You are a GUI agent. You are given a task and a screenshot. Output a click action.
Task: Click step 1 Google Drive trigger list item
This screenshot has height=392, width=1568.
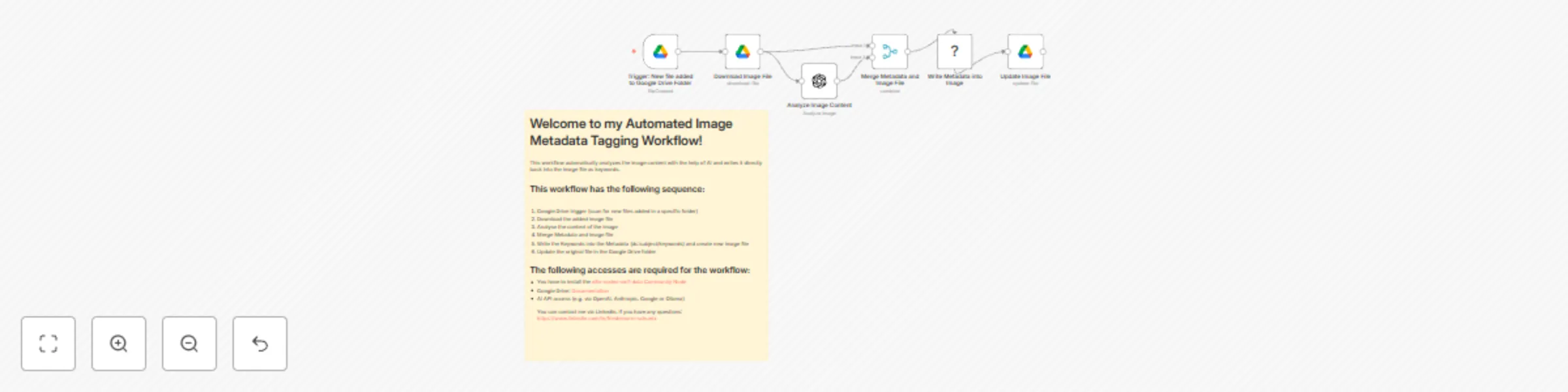[617, 211]
